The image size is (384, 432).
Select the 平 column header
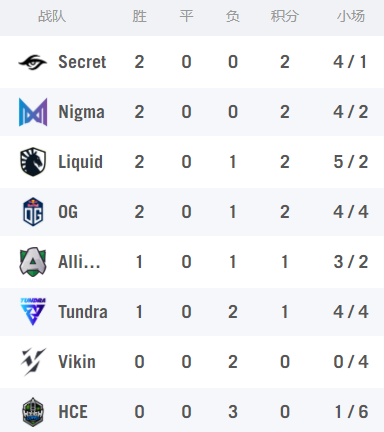pos(186,16)
